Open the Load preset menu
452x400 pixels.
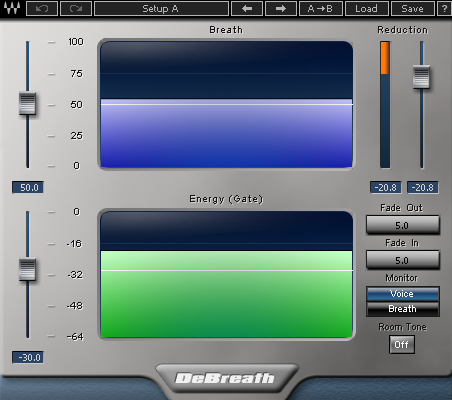pos(367,8)
